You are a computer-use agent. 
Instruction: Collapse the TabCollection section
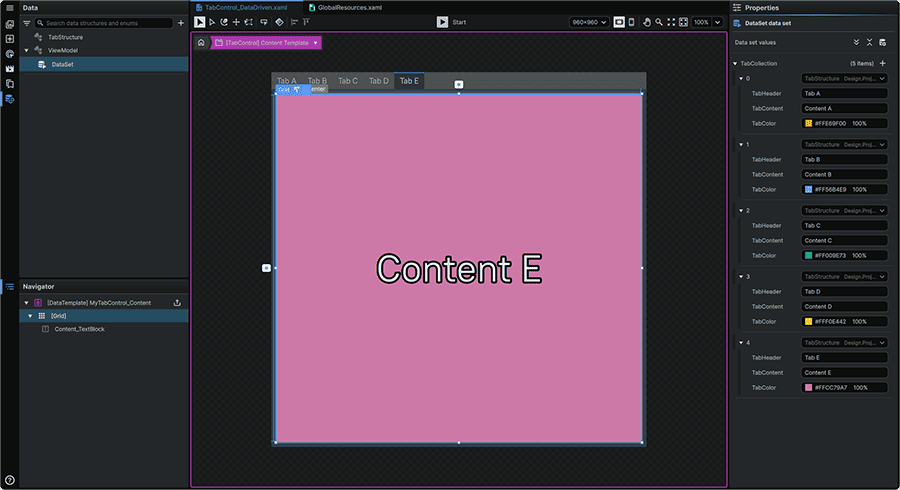point(735,64)
